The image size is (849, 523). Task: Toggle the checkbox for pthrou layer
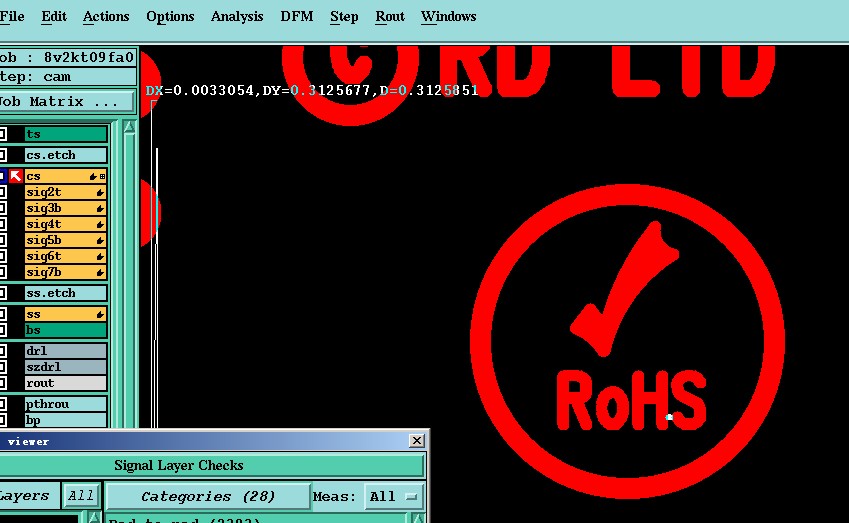pyautogui.click(x=3, y=404)
